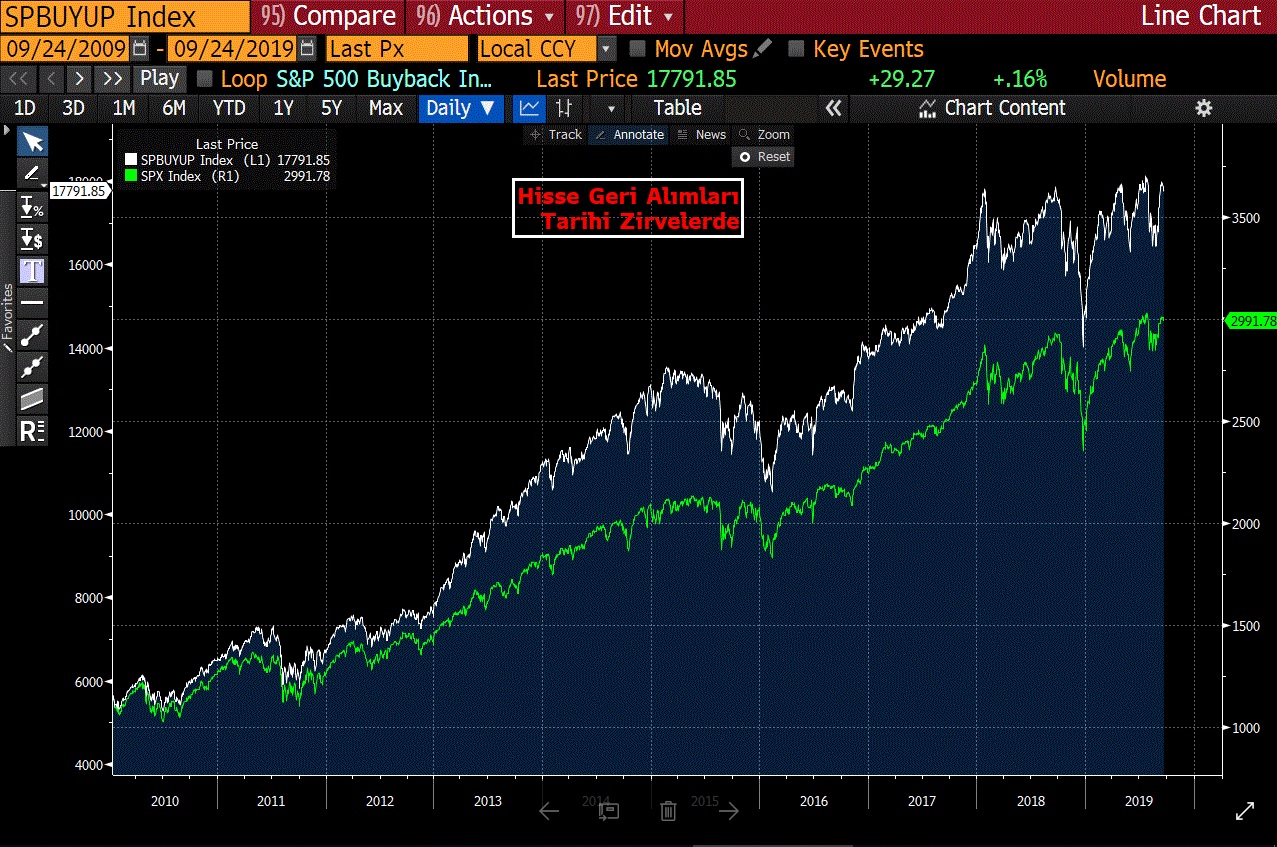Switch to bar chart style
The height and width of the screenshot is (847, 1277).
pos(563,108)
